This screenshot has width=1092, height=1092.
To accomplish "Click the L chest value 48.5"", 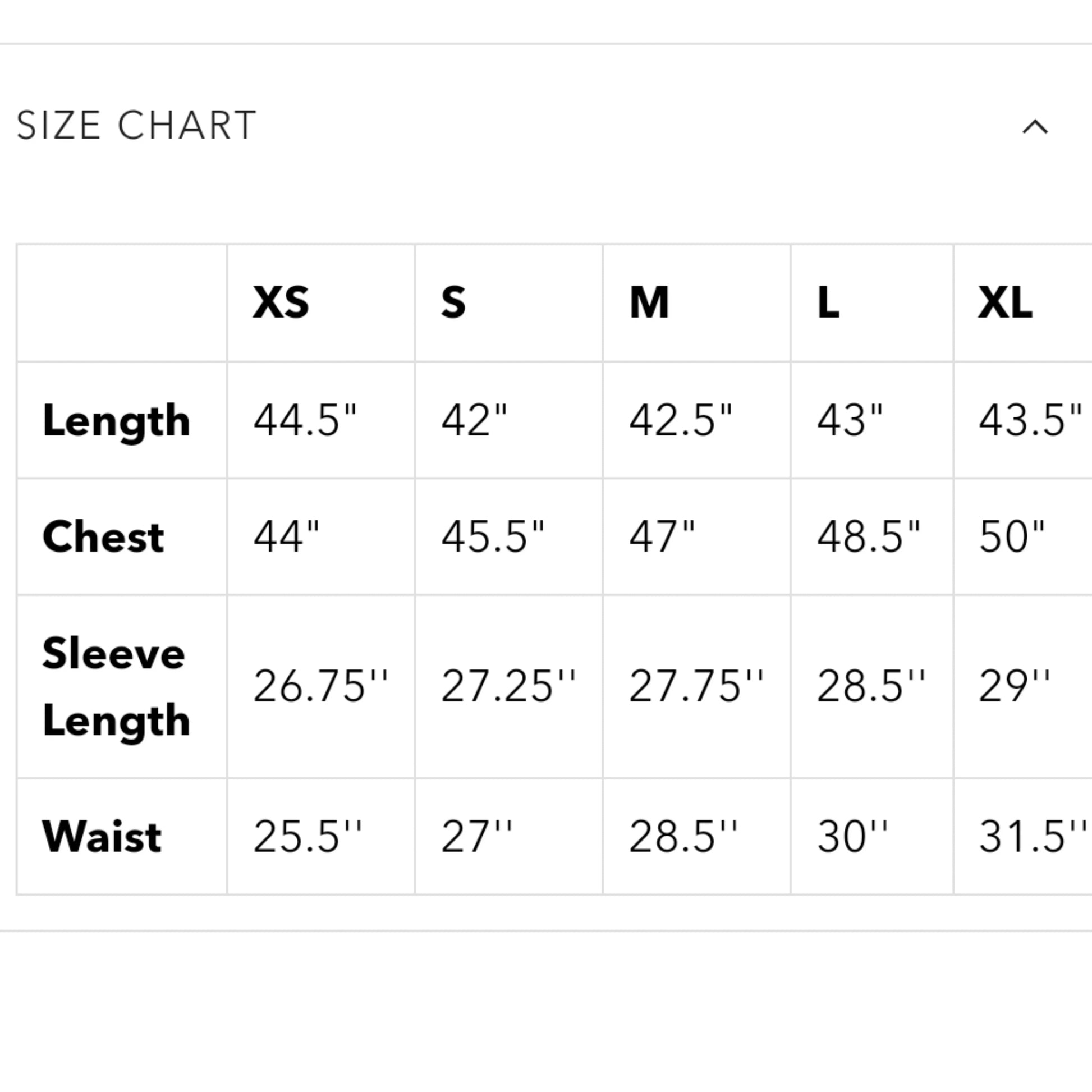I will tap(869, 536).
